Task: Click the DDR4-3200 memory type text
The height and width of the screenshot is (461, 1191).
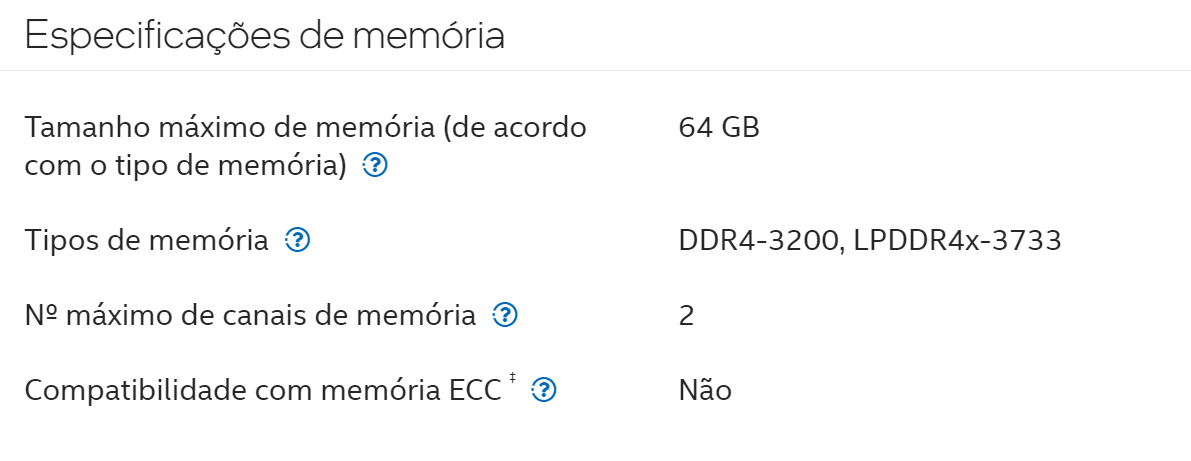Action: [x=759, y=241]
